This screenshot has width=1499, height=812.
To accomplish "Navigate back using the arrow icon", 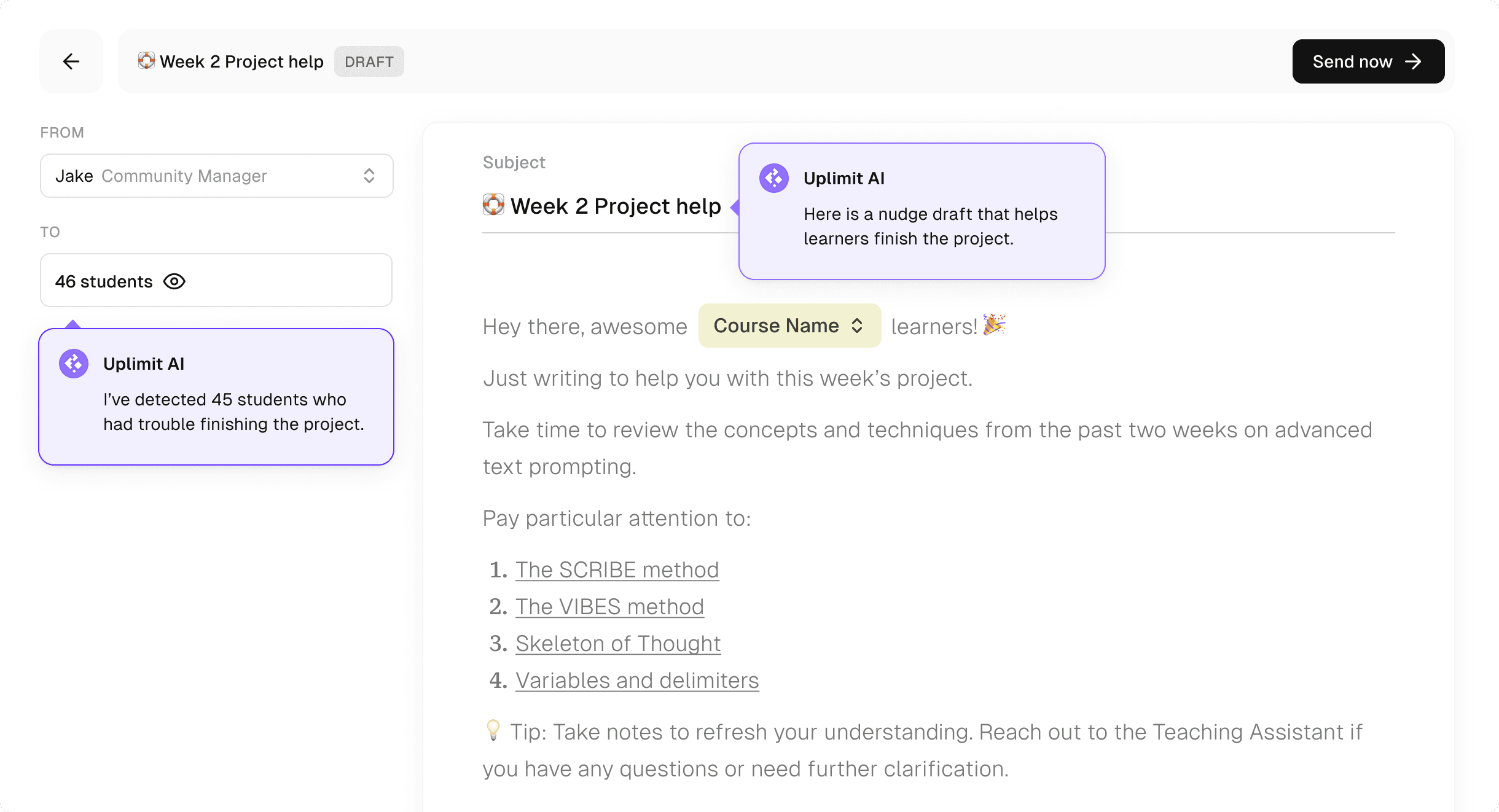I will (x=71, y=61).
